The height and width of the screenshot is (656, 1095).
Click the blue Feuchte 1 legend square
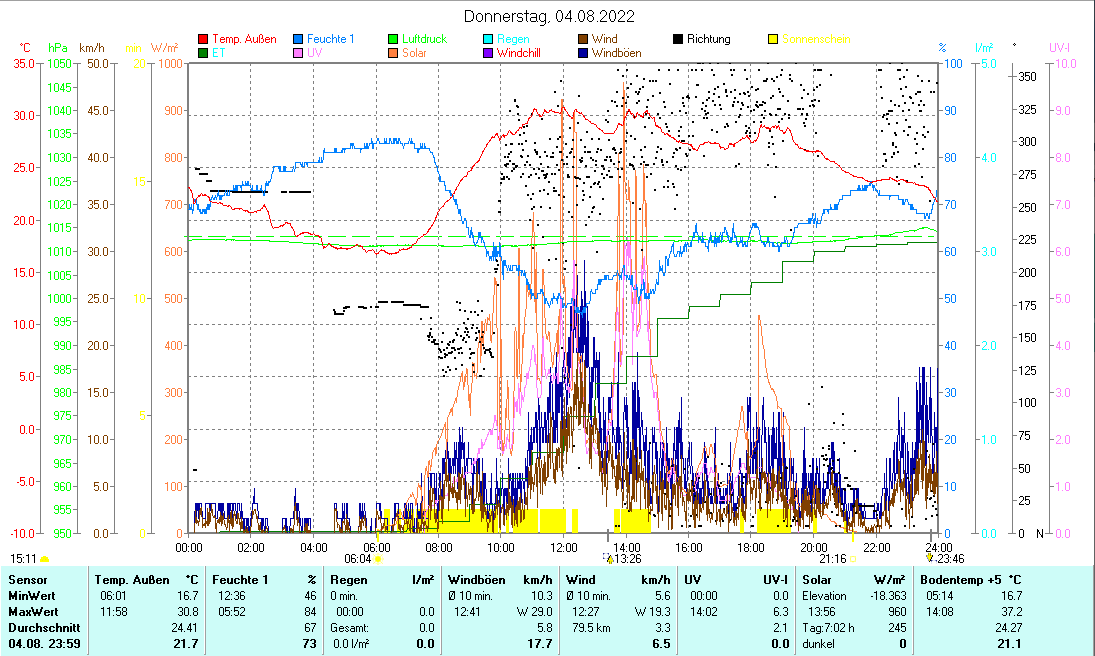tap(299, 39)
